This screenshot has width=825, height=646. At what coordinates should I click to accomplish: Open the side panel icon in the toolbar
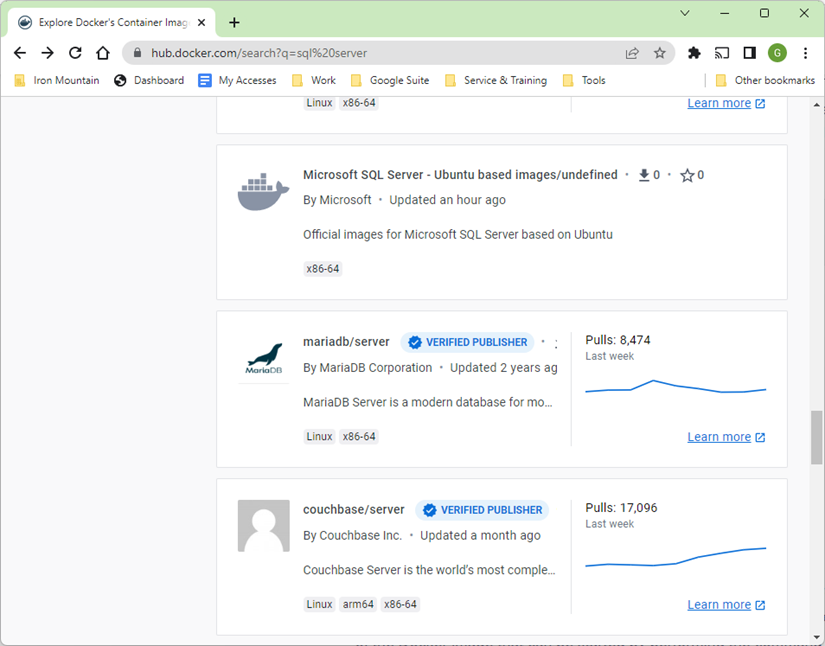tap(748, 52)
